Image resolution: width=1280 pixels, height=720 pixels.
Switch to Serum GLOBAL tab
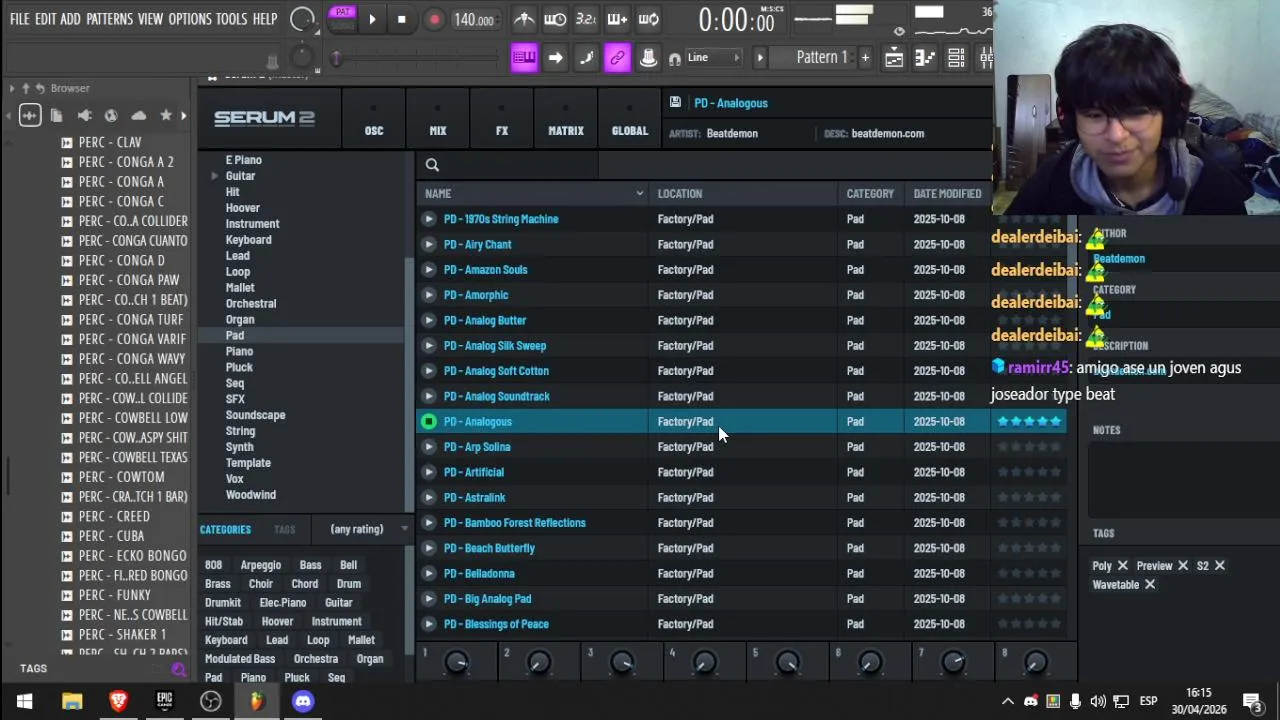[630, 119]
